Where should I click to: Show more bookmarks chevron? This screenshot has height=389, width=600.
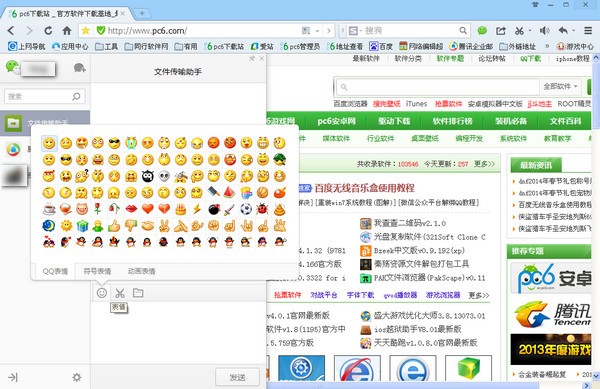point(547,46)
